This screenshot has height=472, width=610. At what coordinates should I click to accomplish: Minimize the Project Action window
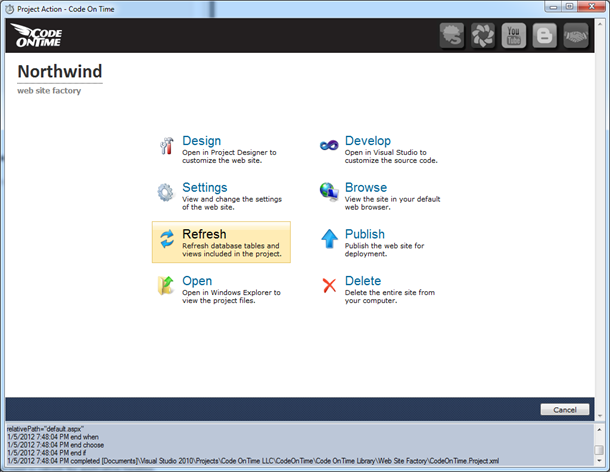click(x=553, y=7)
